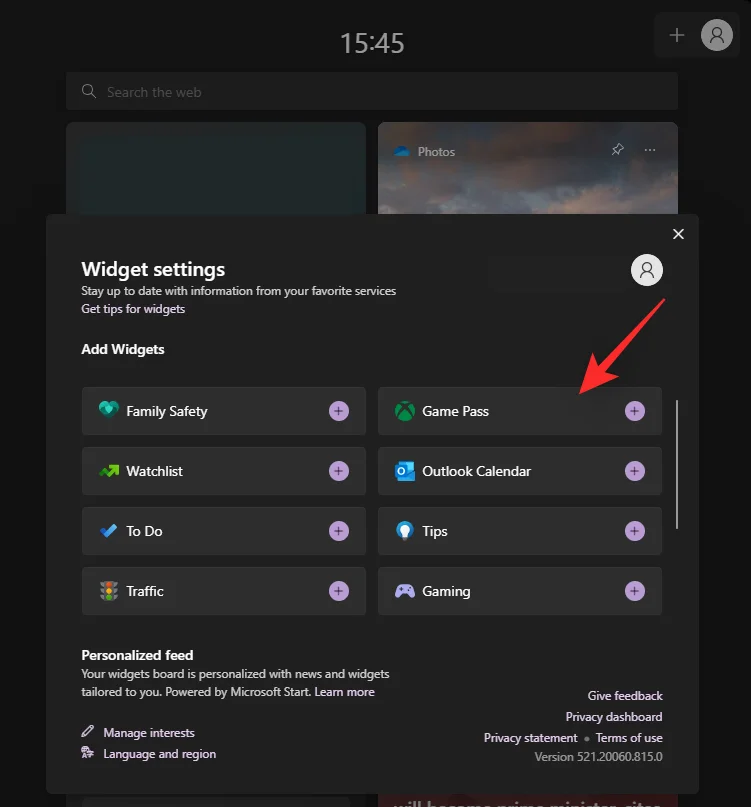Click the Language and region translate icon

[x=88, y=752]
